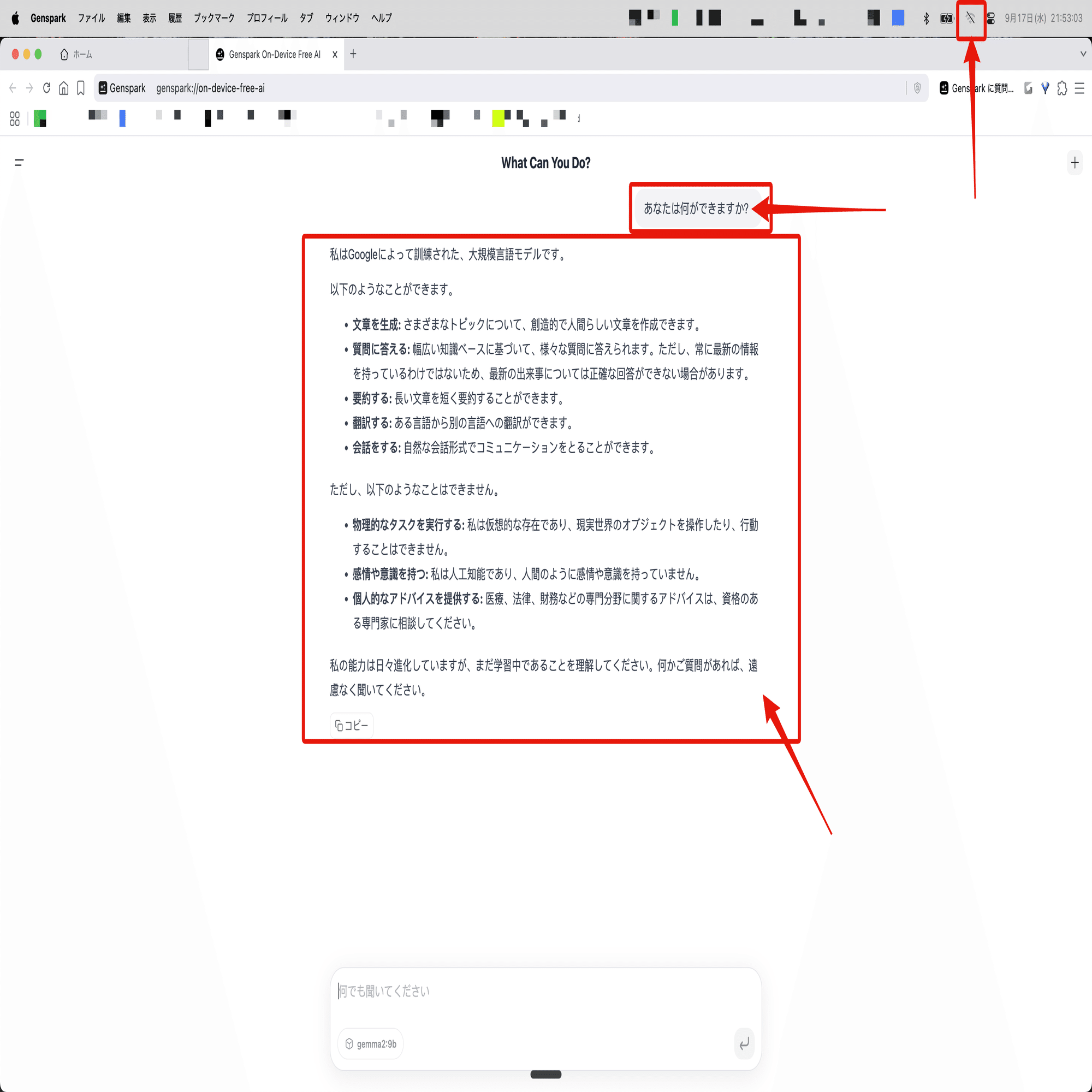Click the コピー button under the response
The height and width of the screenshot is (1092, 1092).
[x=351, y=725]
